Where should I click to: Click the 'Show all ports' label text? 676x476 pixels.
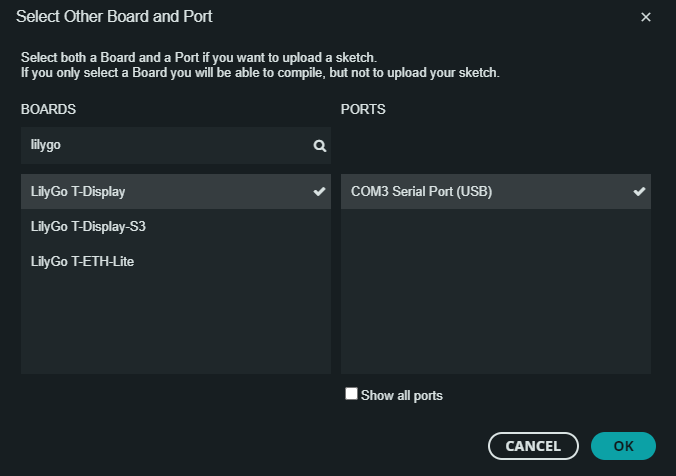pos(402,395)
